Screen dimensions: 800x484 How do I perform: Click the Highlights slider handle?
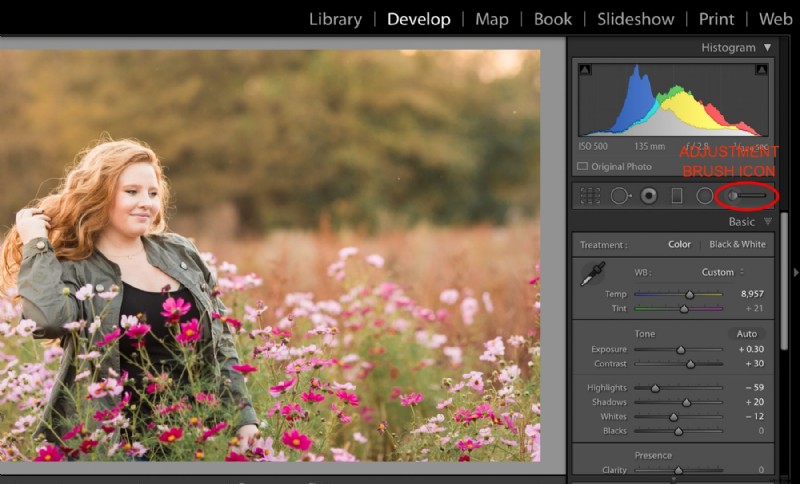coord(655,389)
